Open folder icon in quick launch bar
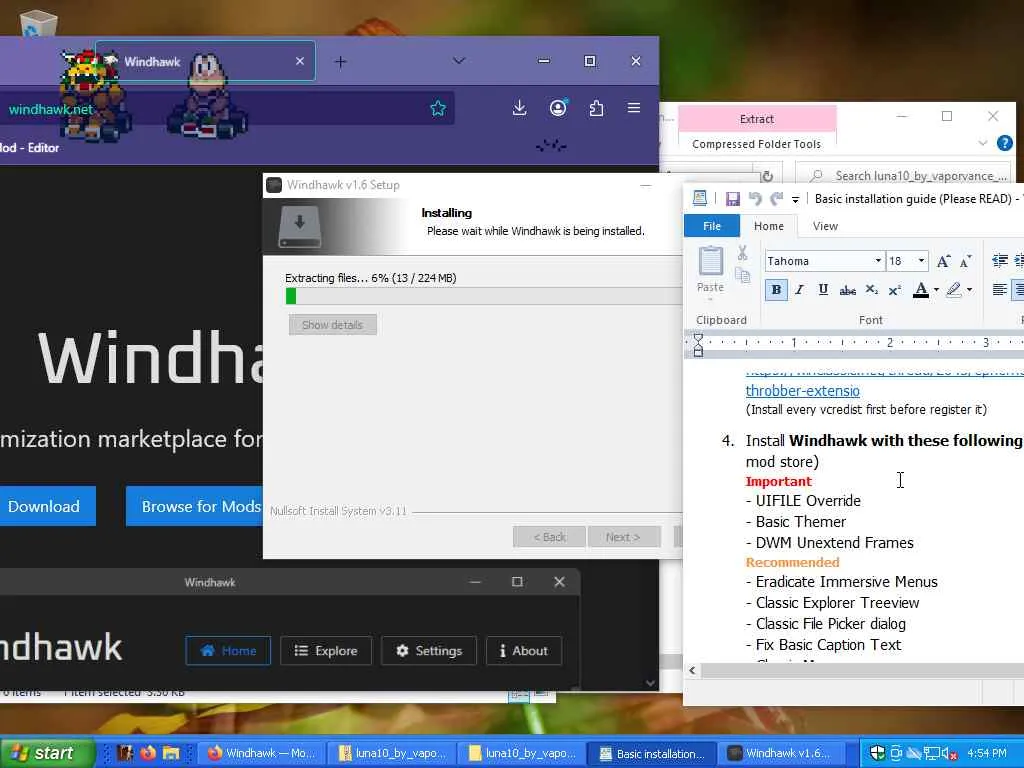 pos(170,753)
